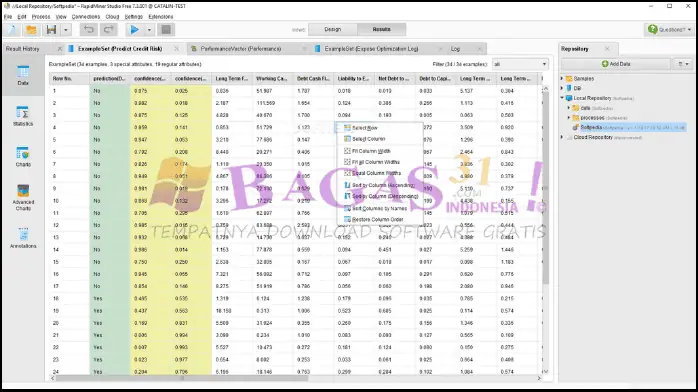Screen dimensions: 698x392
Task: Choose Fit Column Width menu entry
Action: click(380, 151)
